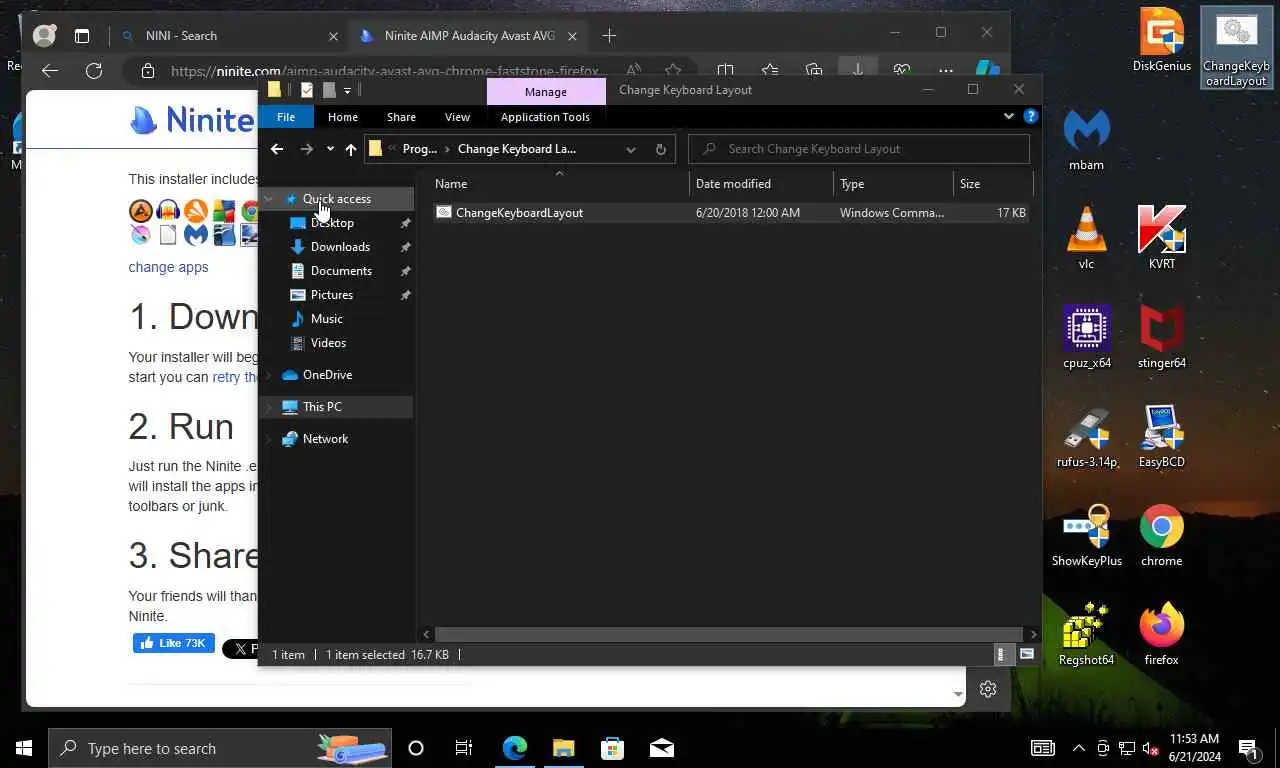Switch to the Share ribbon tab
This screenshot has width=1280, height=768.
401,117
